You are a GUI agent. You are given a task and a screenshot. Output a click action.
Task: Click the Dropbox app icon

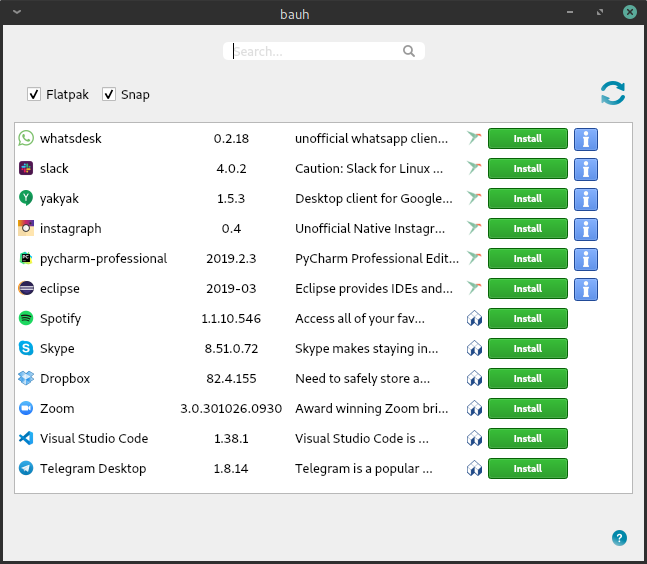[26, 379]
